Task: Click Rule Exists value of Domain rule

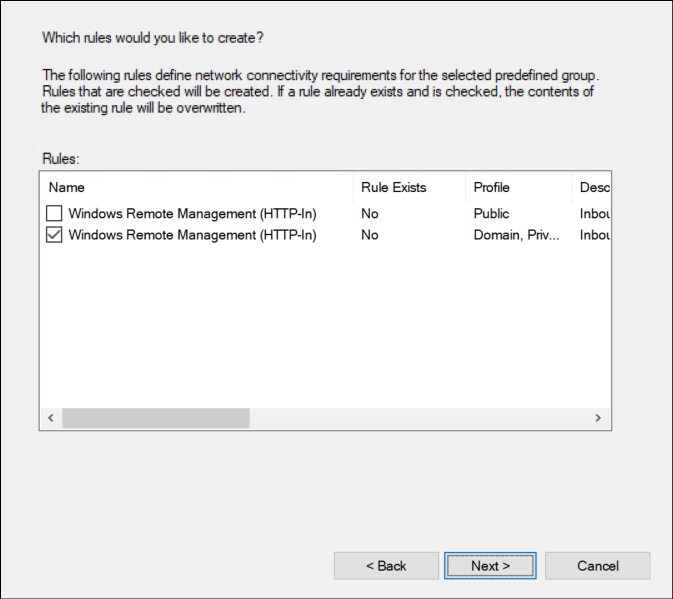Action: tap(370, 235)
